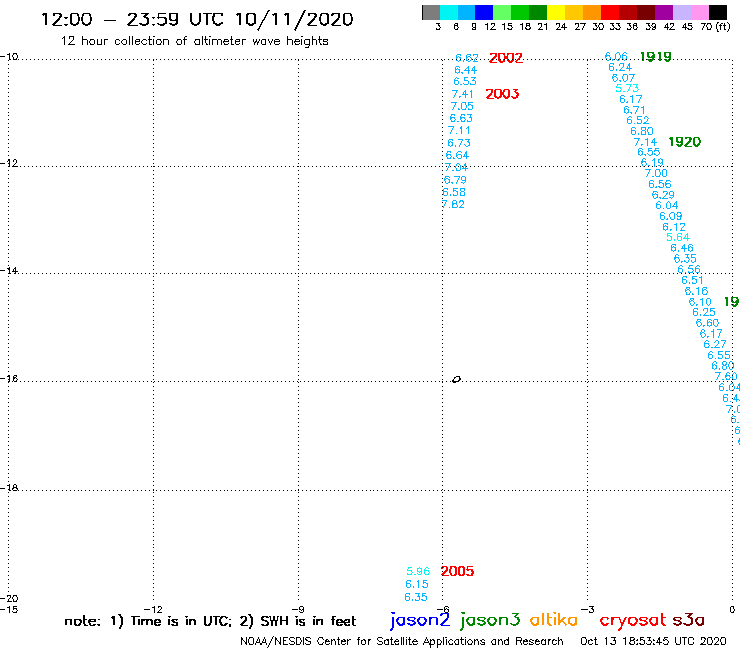Click the black swatch at the scale's end
Screen dimensions: 740x650
[x=718, y=12]
